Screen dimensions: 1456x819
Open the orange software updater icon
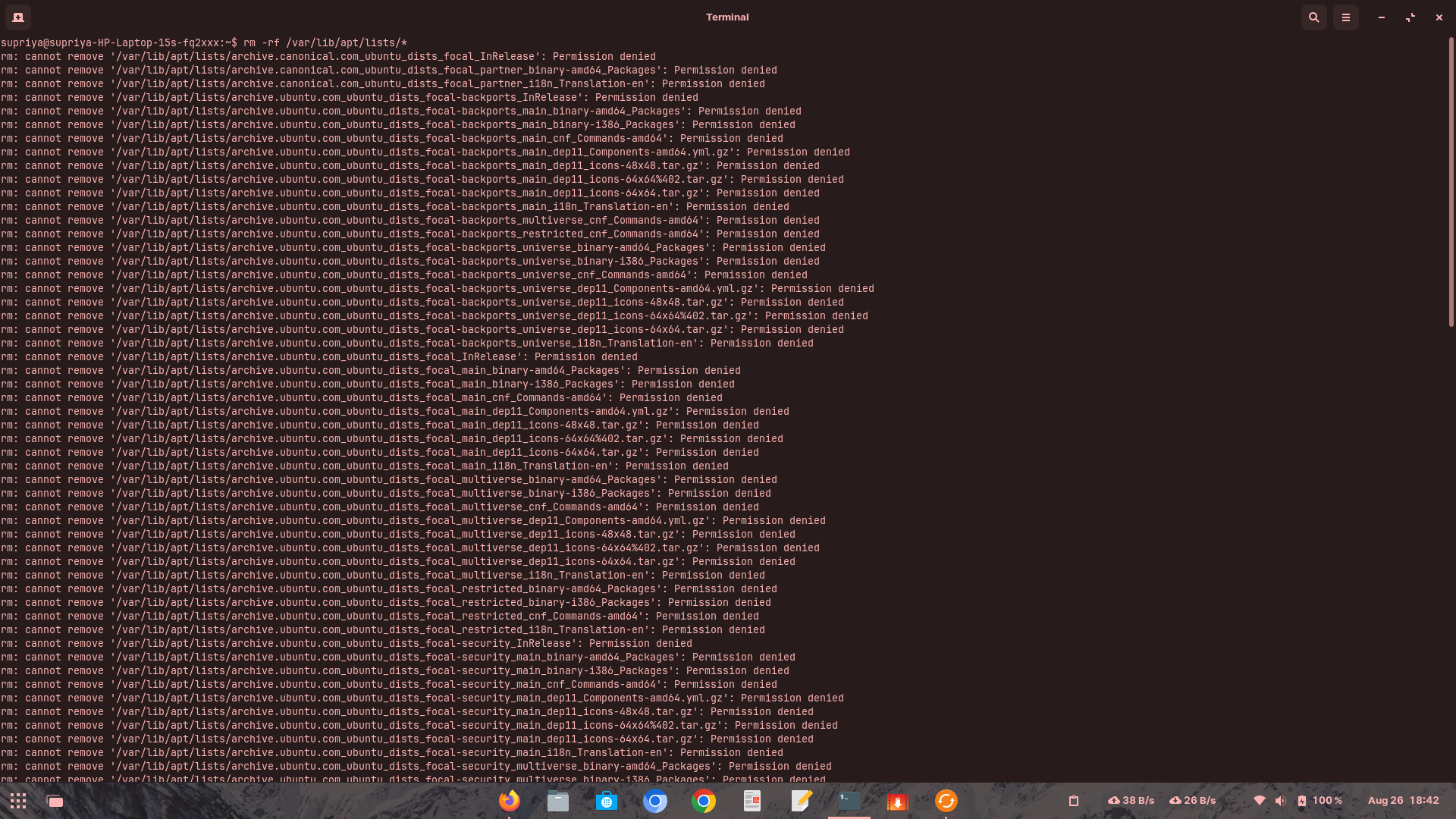[946, 801]
